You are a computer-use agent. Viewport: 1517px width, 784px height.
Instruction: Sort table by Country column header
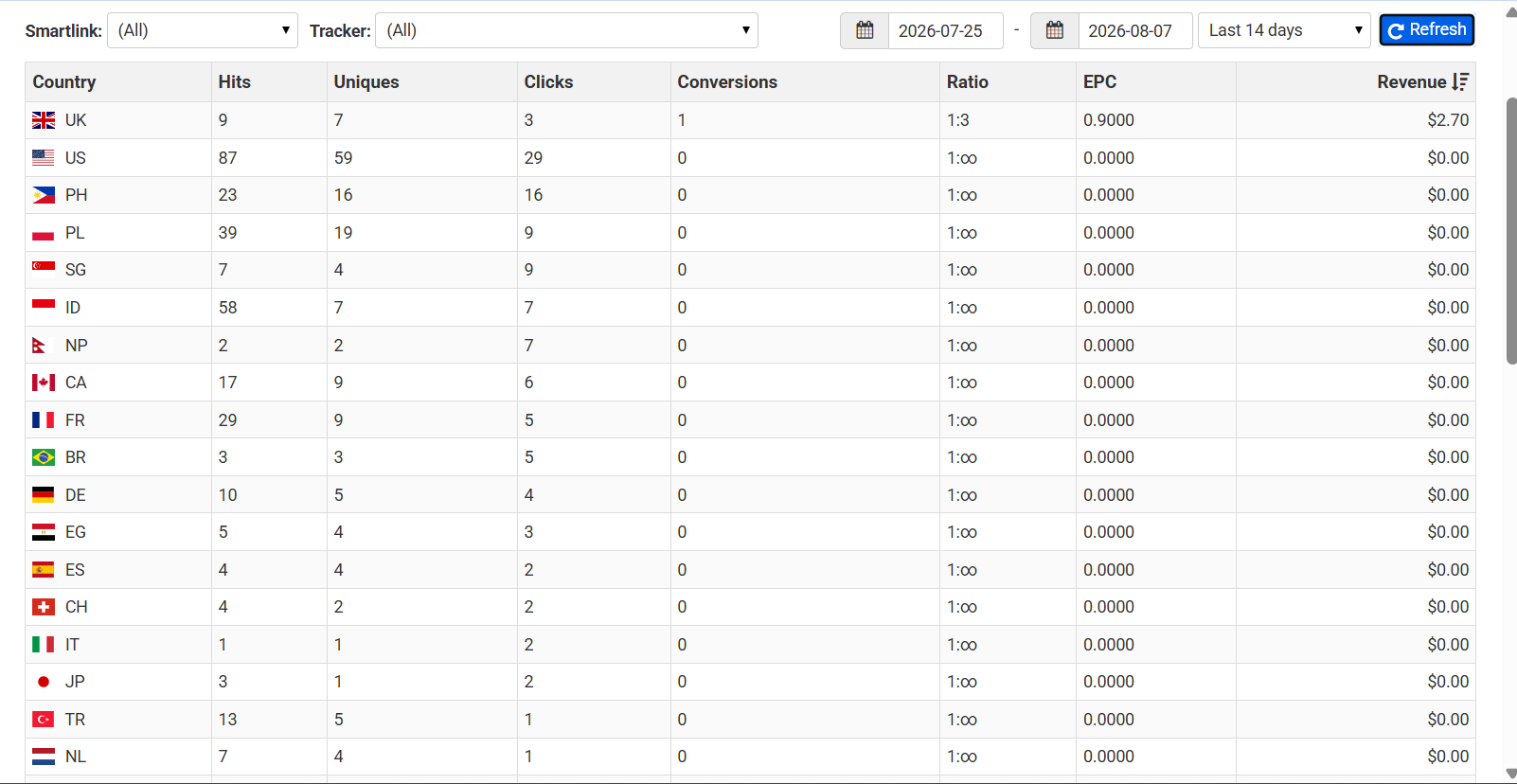pos(64,82)
